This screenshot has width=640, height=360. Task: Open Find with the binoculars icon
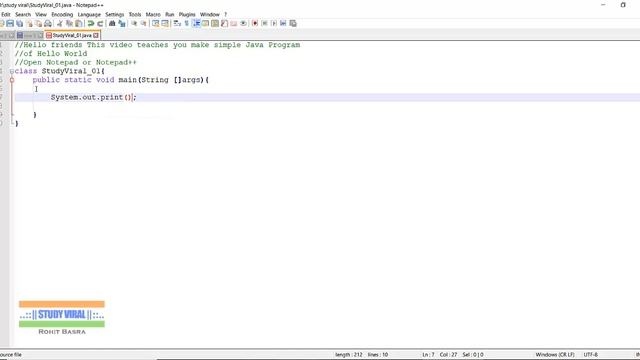click(112, 24)
